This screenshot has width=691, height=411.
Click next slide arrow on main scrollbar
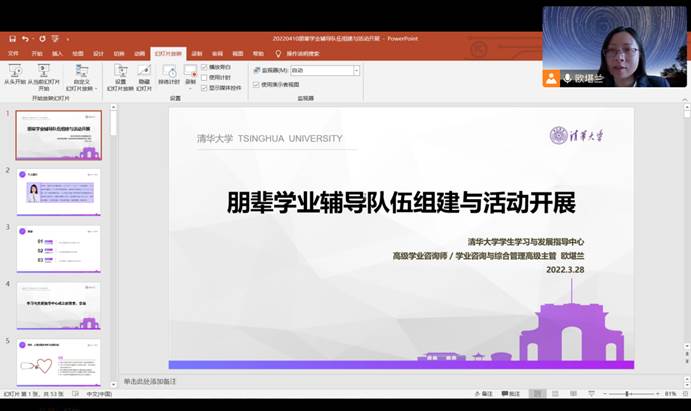tap(687, 360)
